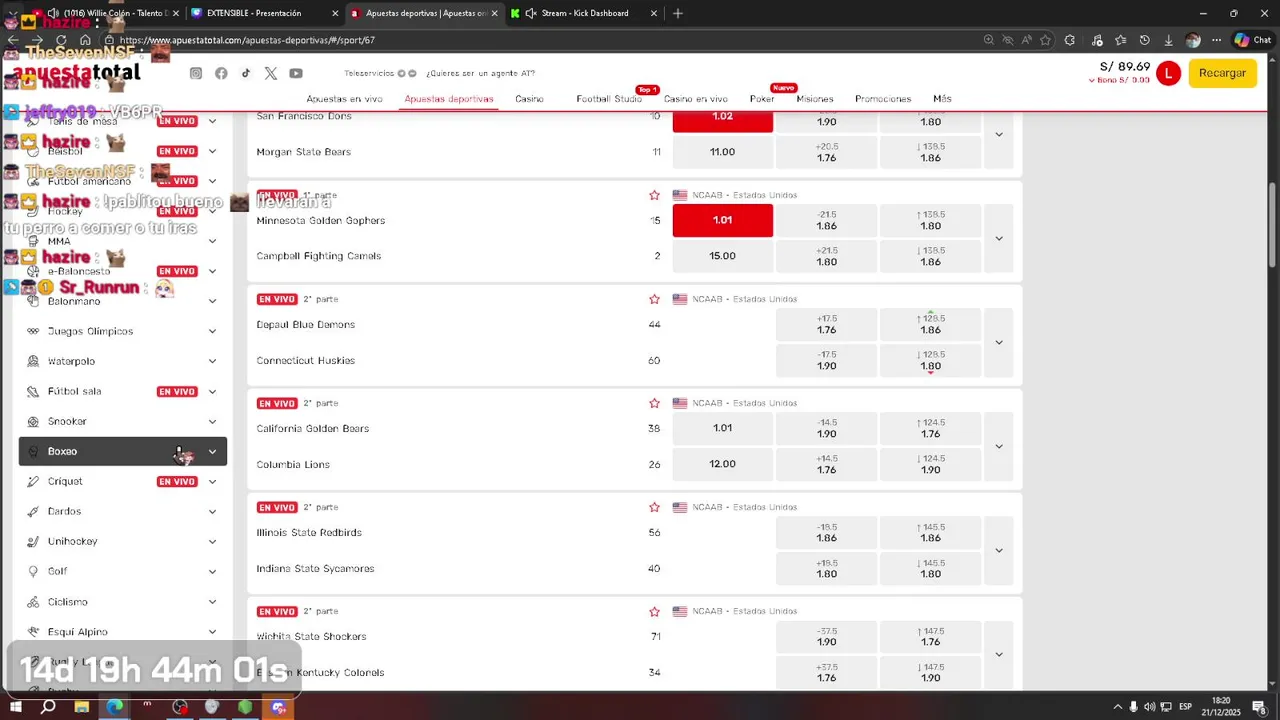Open Football Studio nav item
This screenshot has height=720, width=1280.
(609, 99)
